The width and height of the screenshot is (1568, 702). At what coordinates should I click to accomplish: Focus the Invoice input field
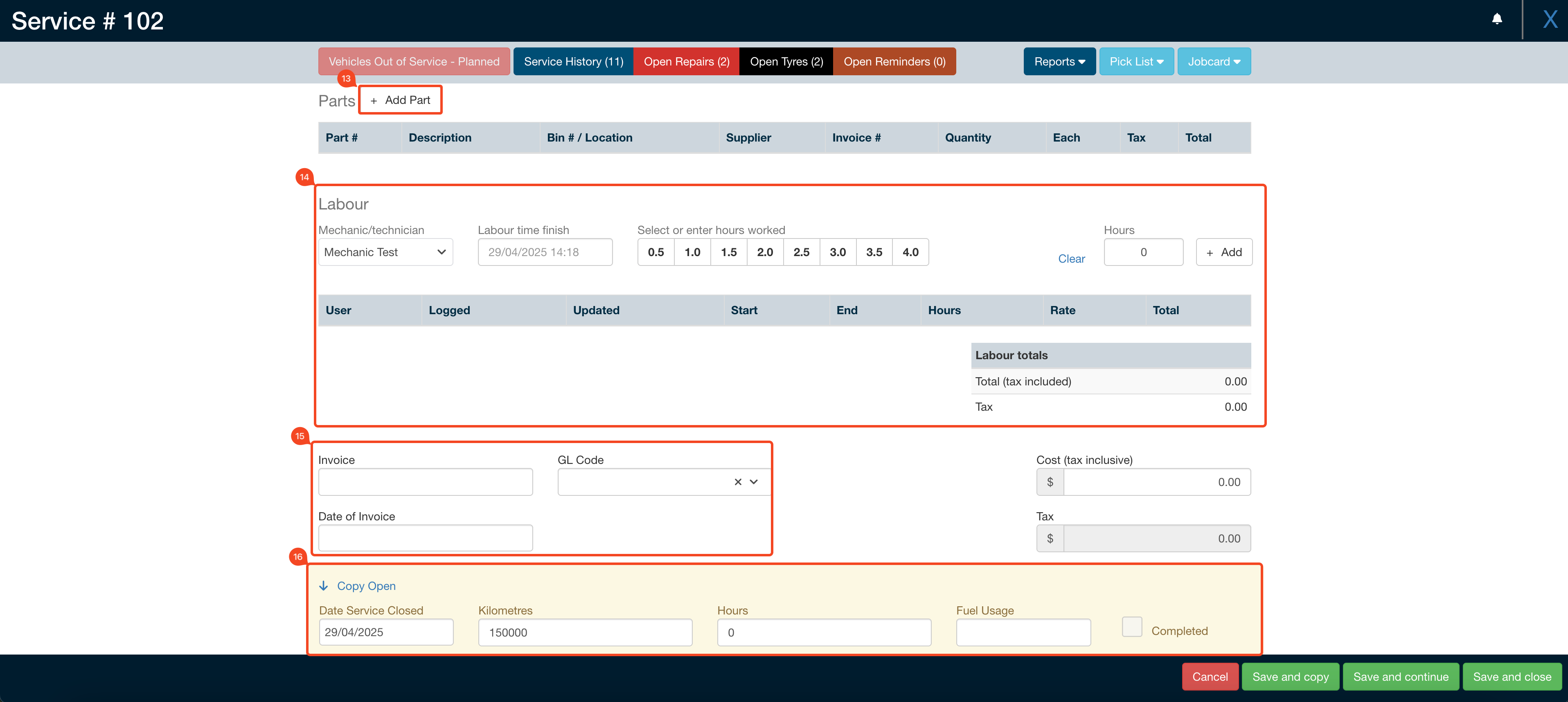(425, 482)
